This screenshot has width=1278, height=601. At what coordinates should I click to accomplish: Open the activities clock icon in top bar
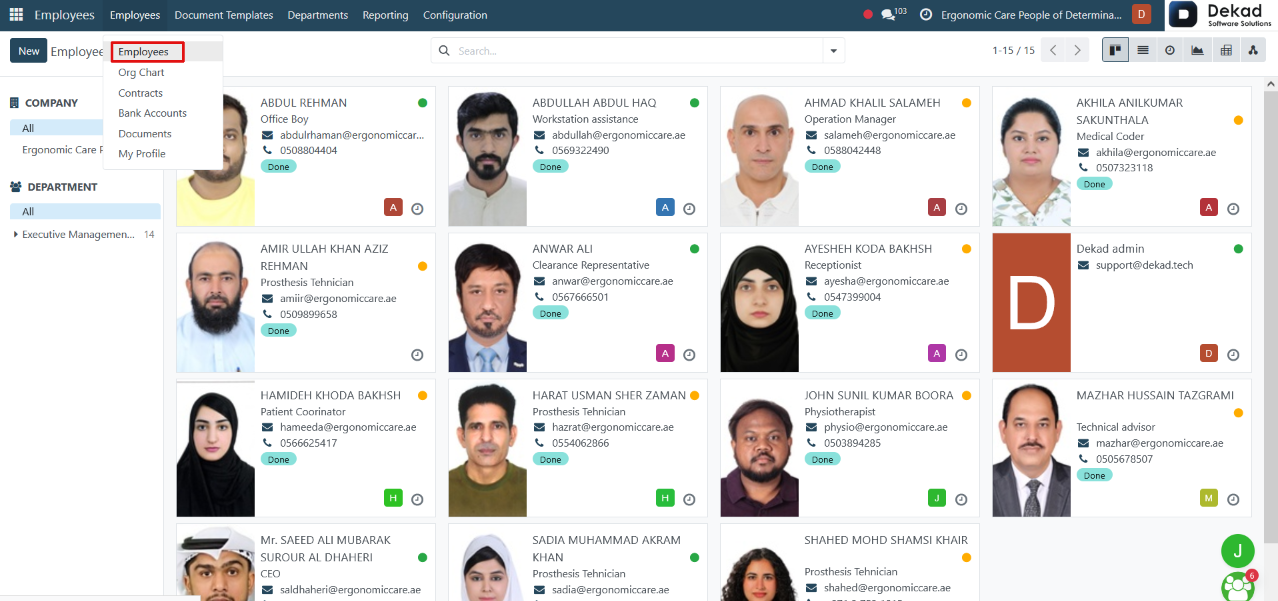[x=926, y=15]
